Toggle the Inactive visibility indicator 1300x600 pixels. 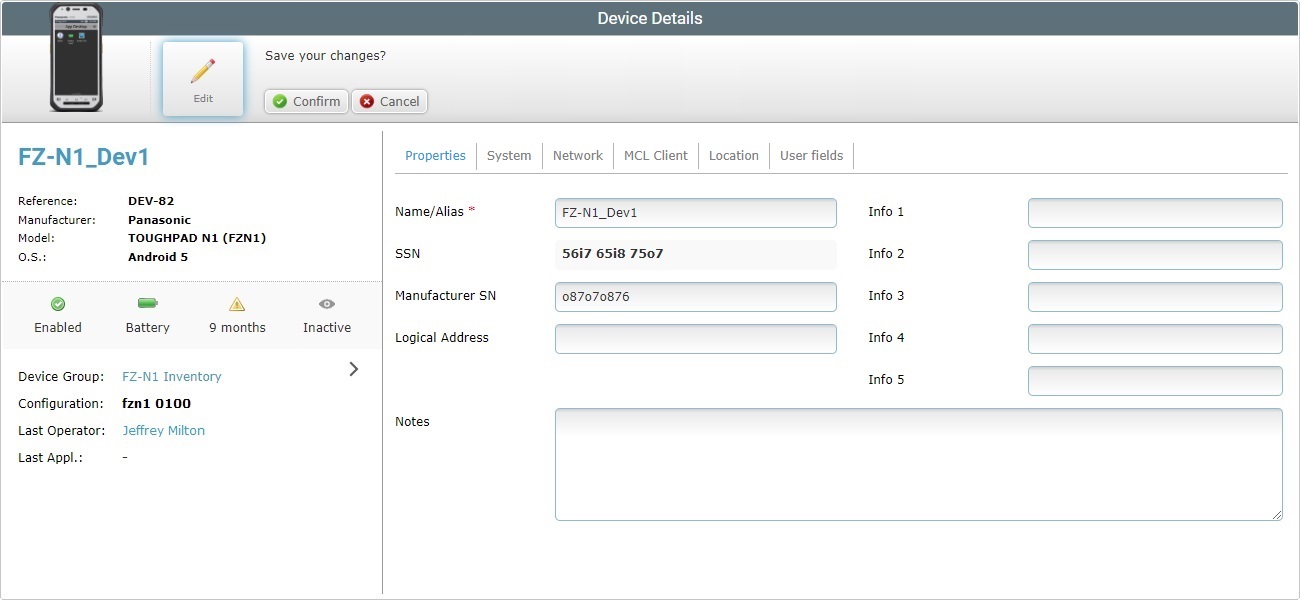click(326, 303)
